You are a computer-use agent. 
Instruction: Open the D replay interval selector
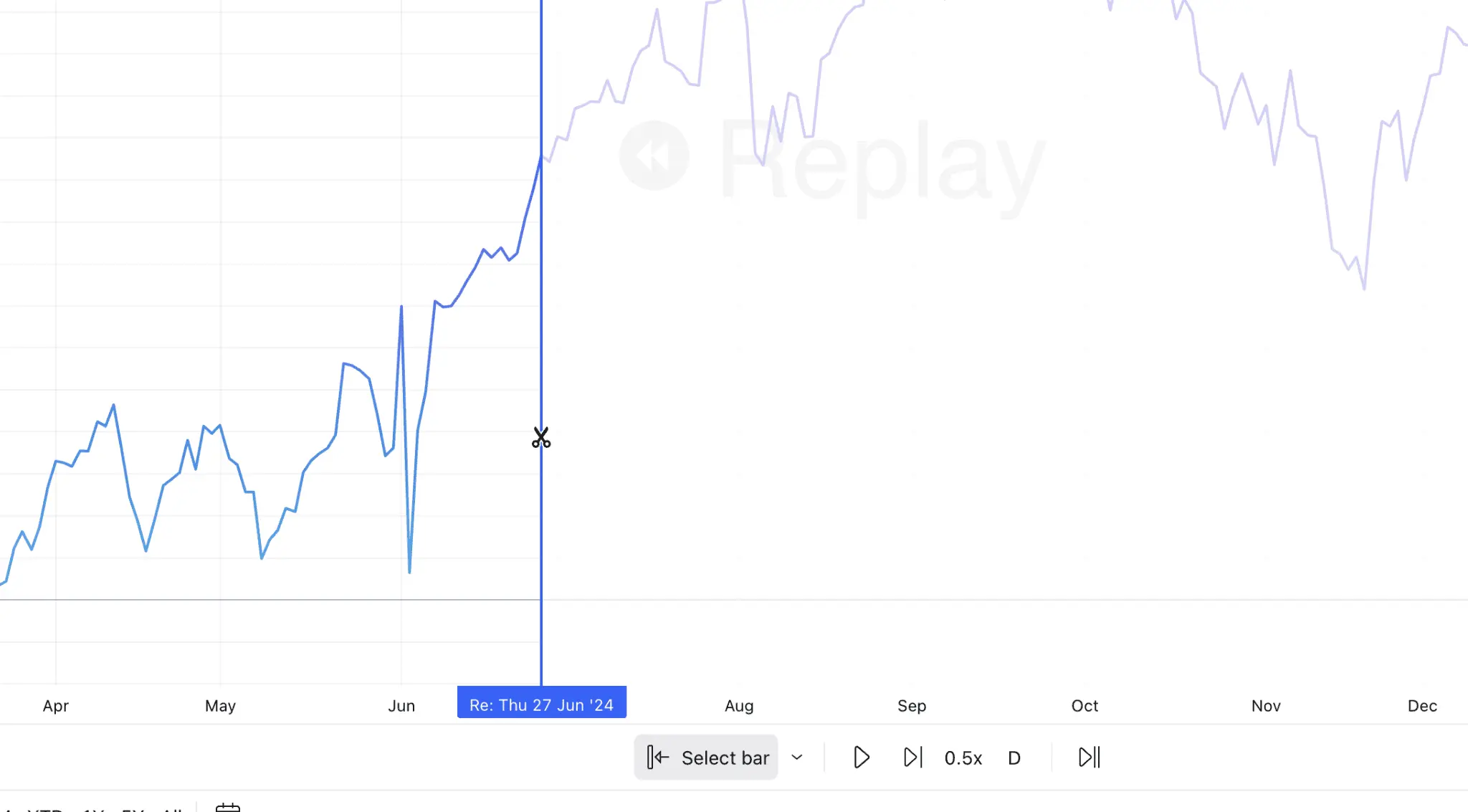point(1014,758)
